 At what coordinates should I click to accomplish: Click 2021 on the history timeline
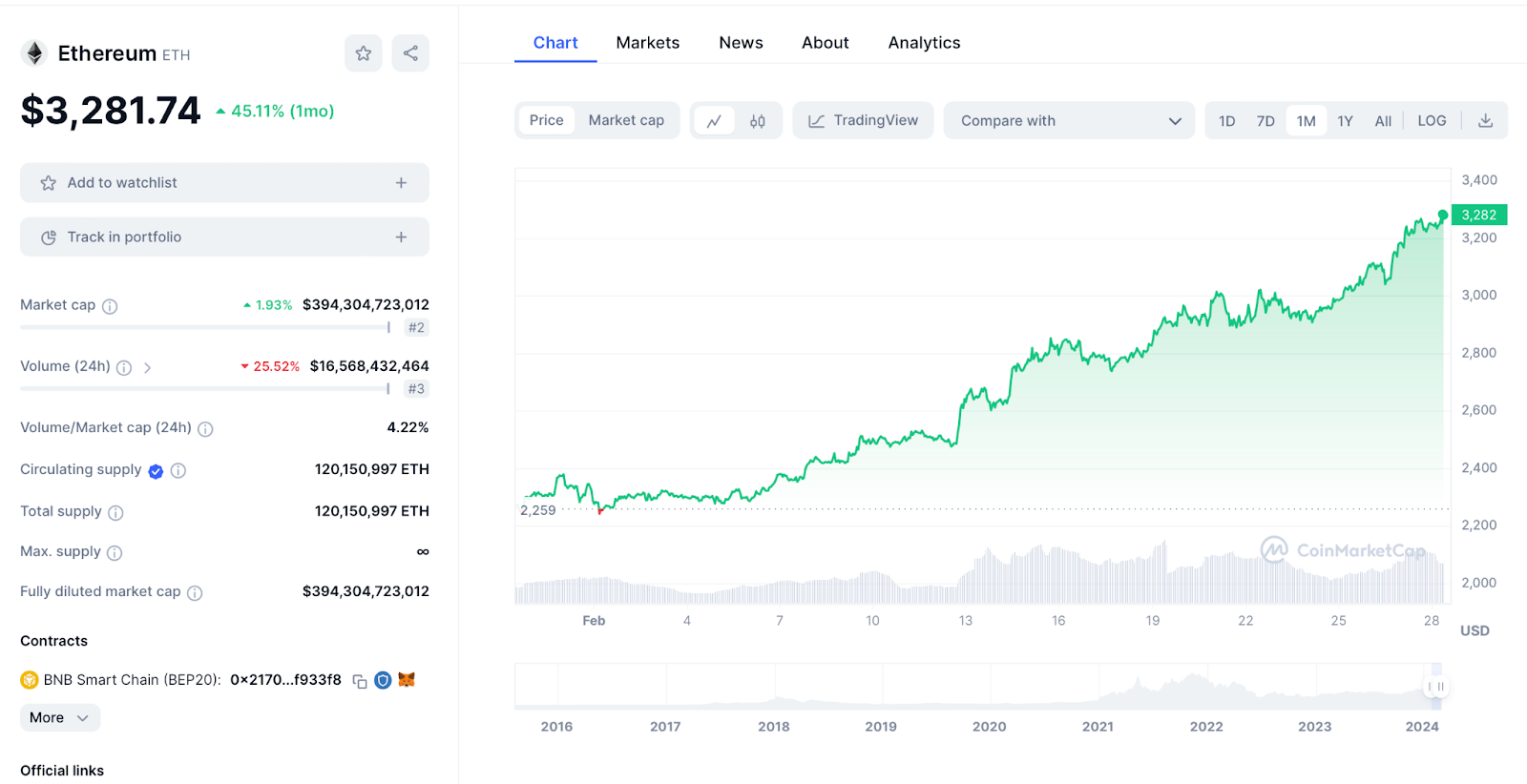1098,727
